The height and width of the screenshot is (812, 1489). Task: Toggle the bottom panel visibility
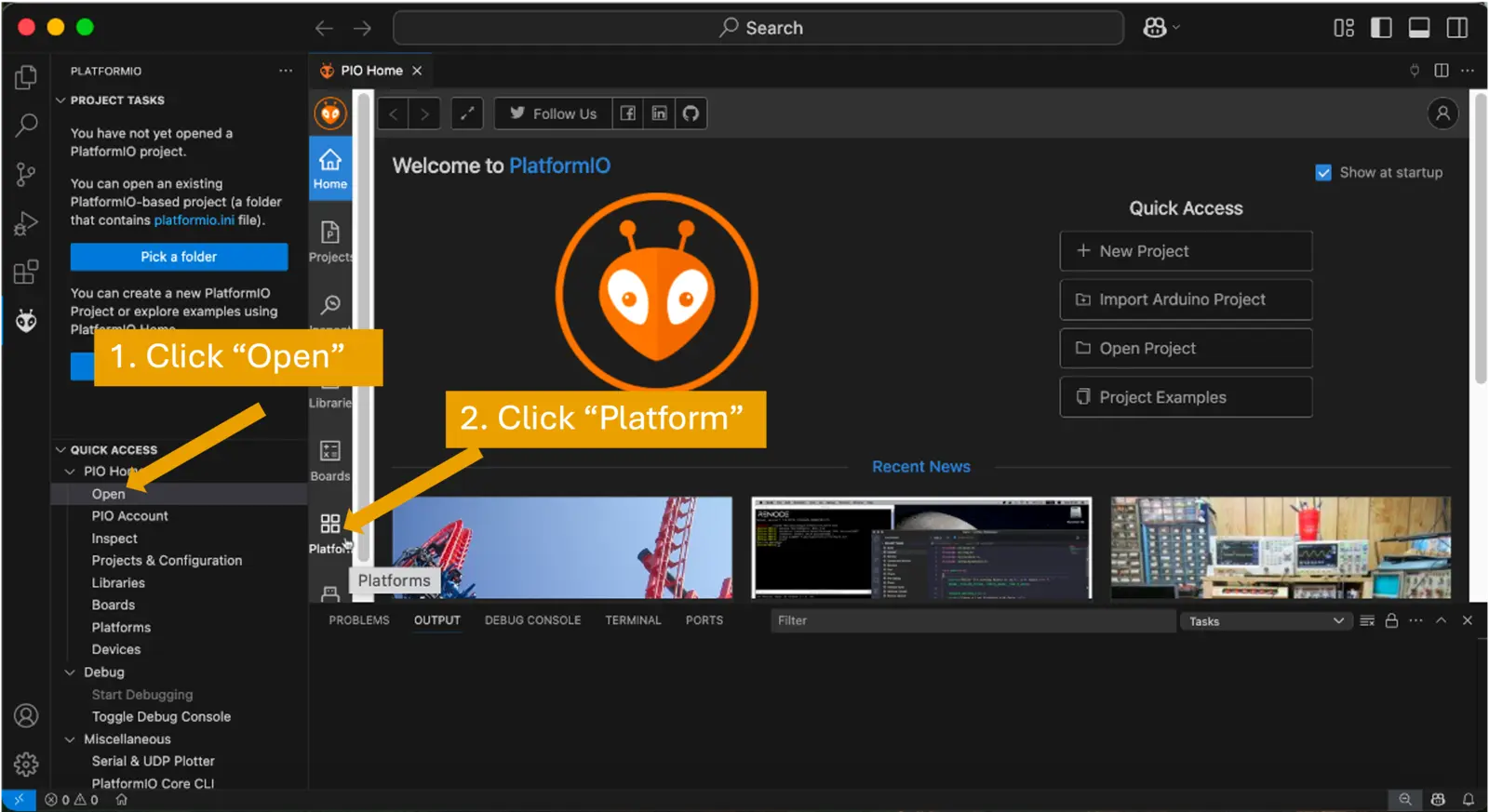click(1419, 28)
